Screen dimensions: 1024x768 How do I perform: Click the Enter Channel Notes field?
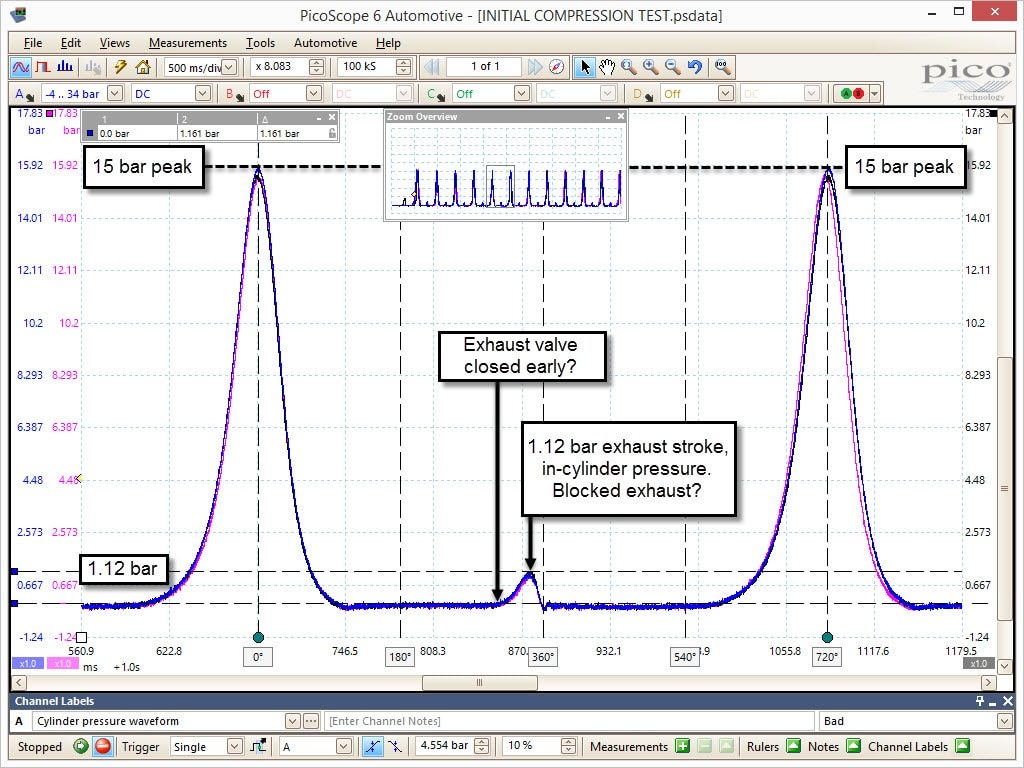click(x=568, y=721)
